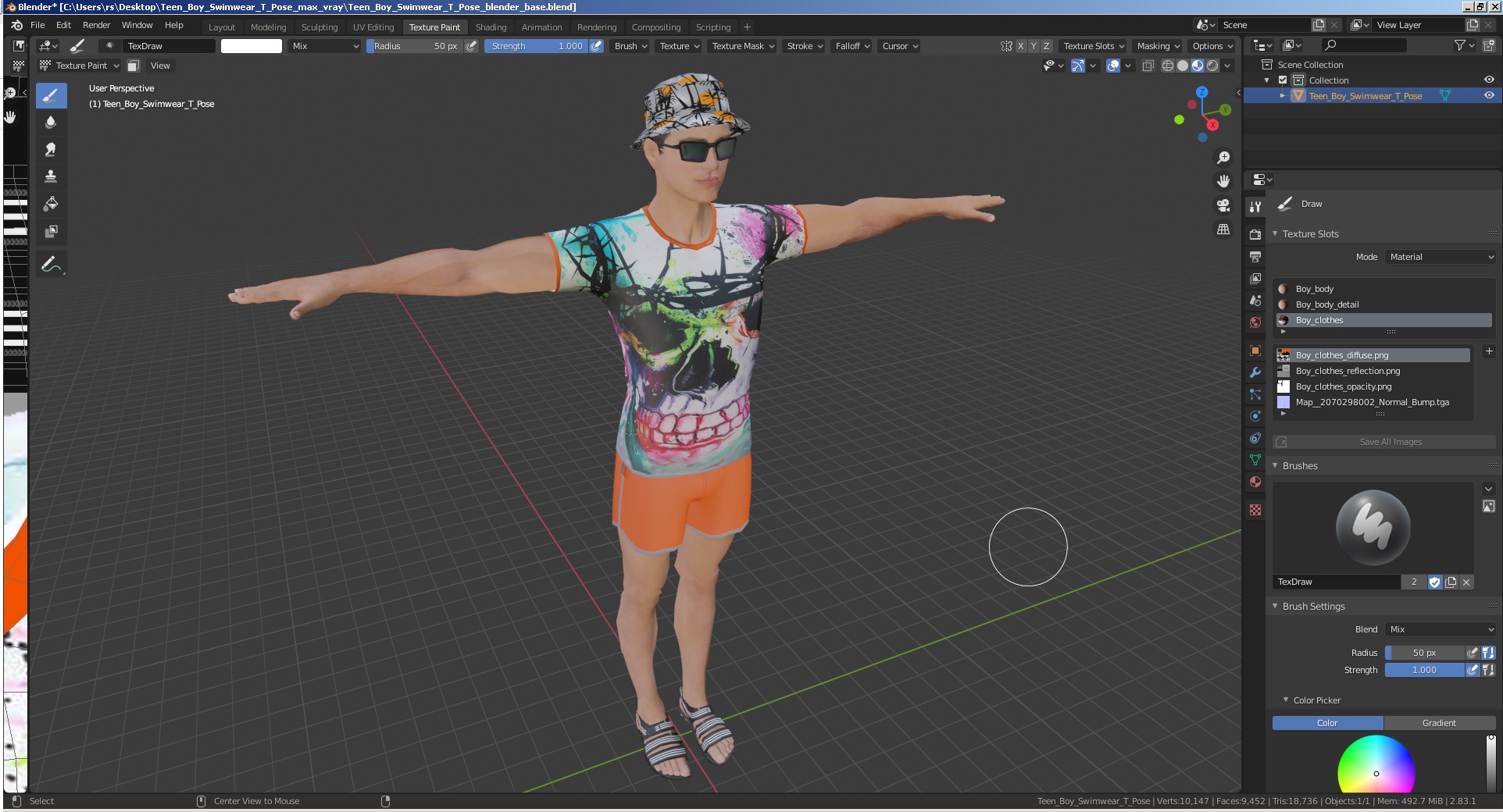Open the Texture Mask dropdown
1503x812 pixels.
743,46
